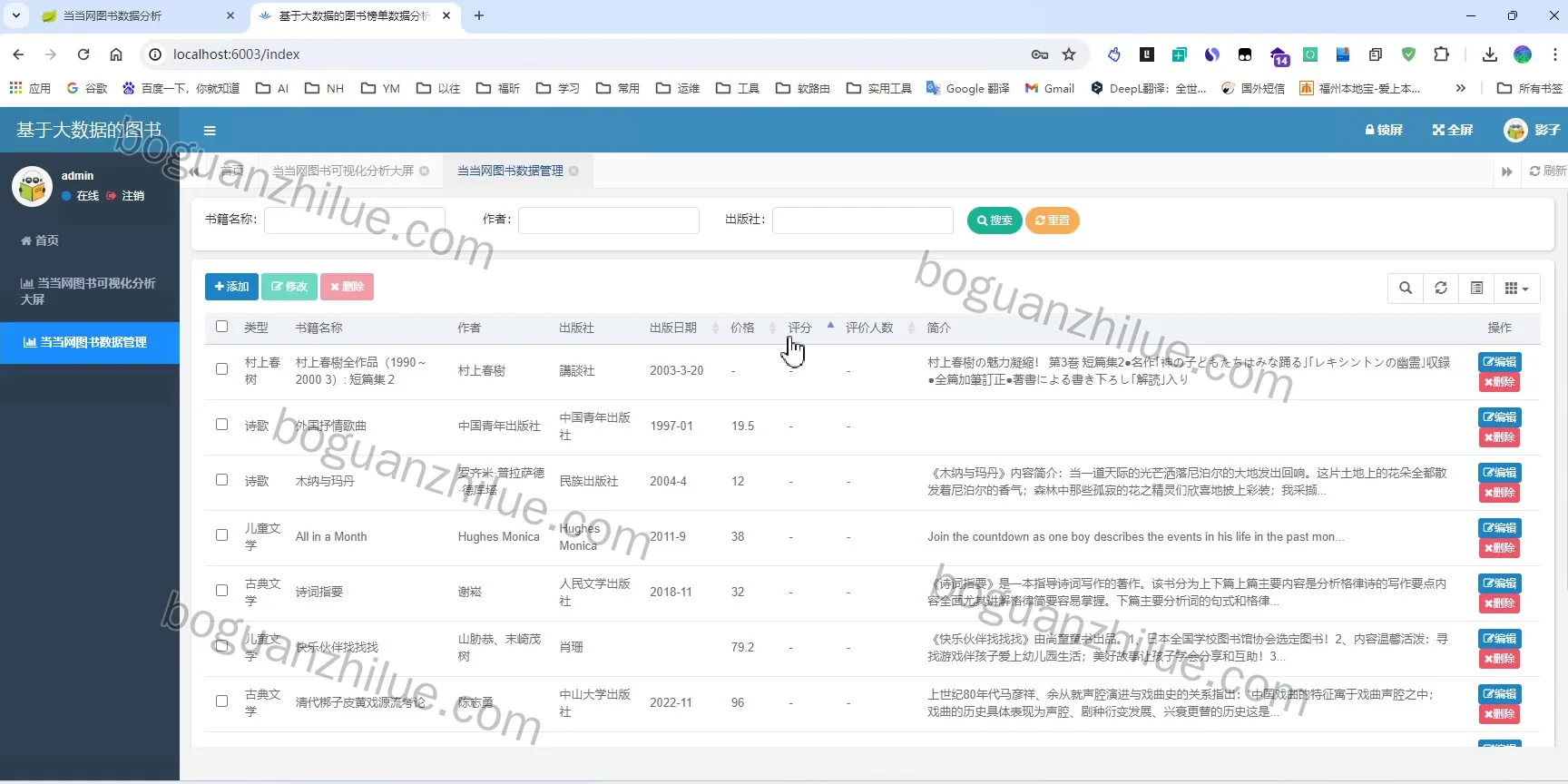Focus the 作者 search field

(609, 220)
